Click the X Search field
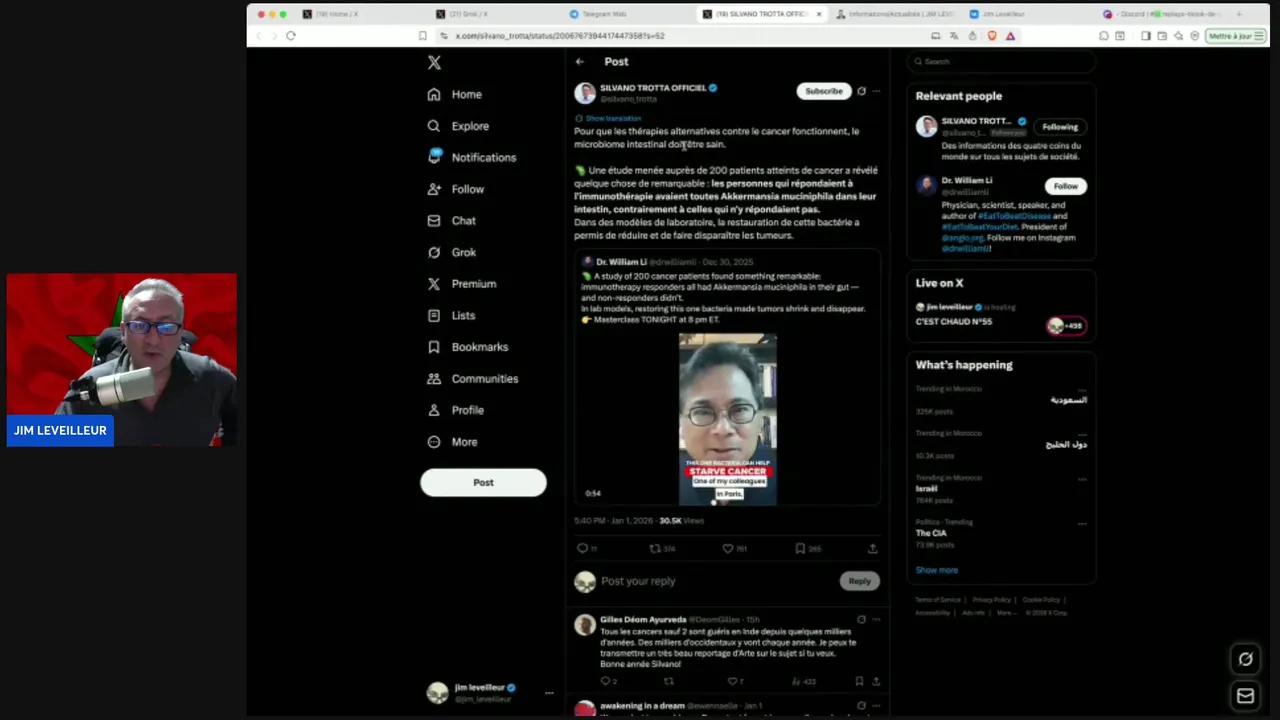The width and height of the screenshot is (1280, 720). coord(1001,61)
